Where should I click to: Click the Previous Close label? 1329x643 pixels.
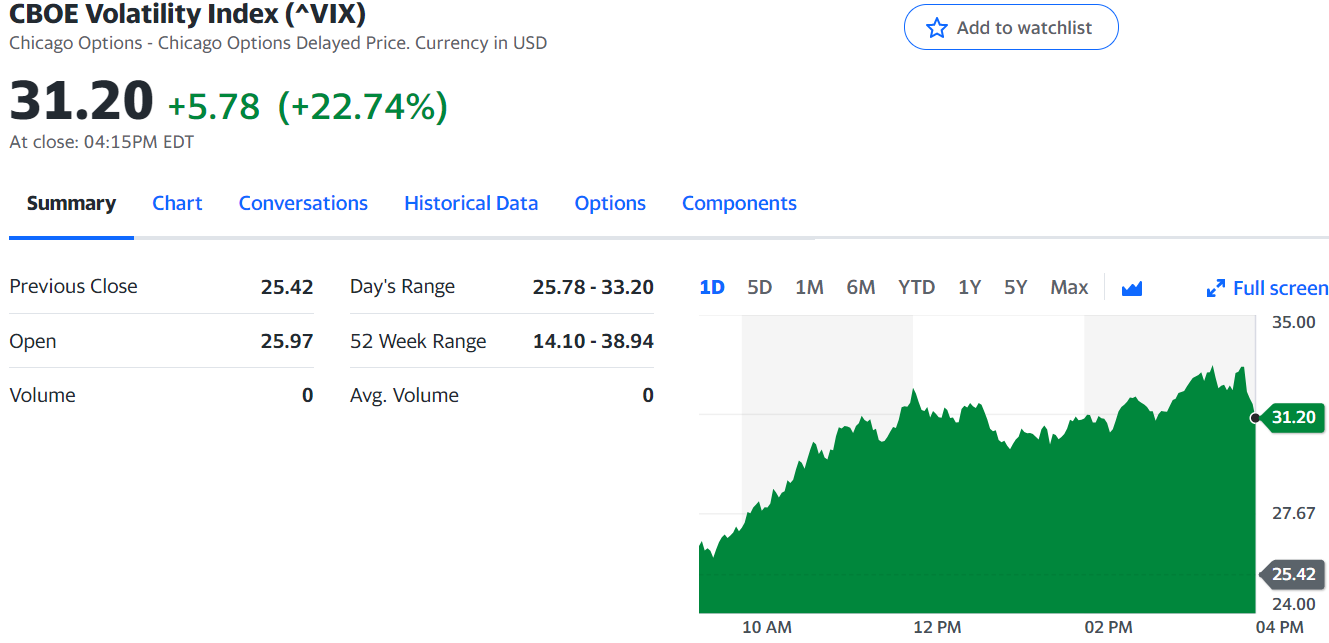[73, 286]
